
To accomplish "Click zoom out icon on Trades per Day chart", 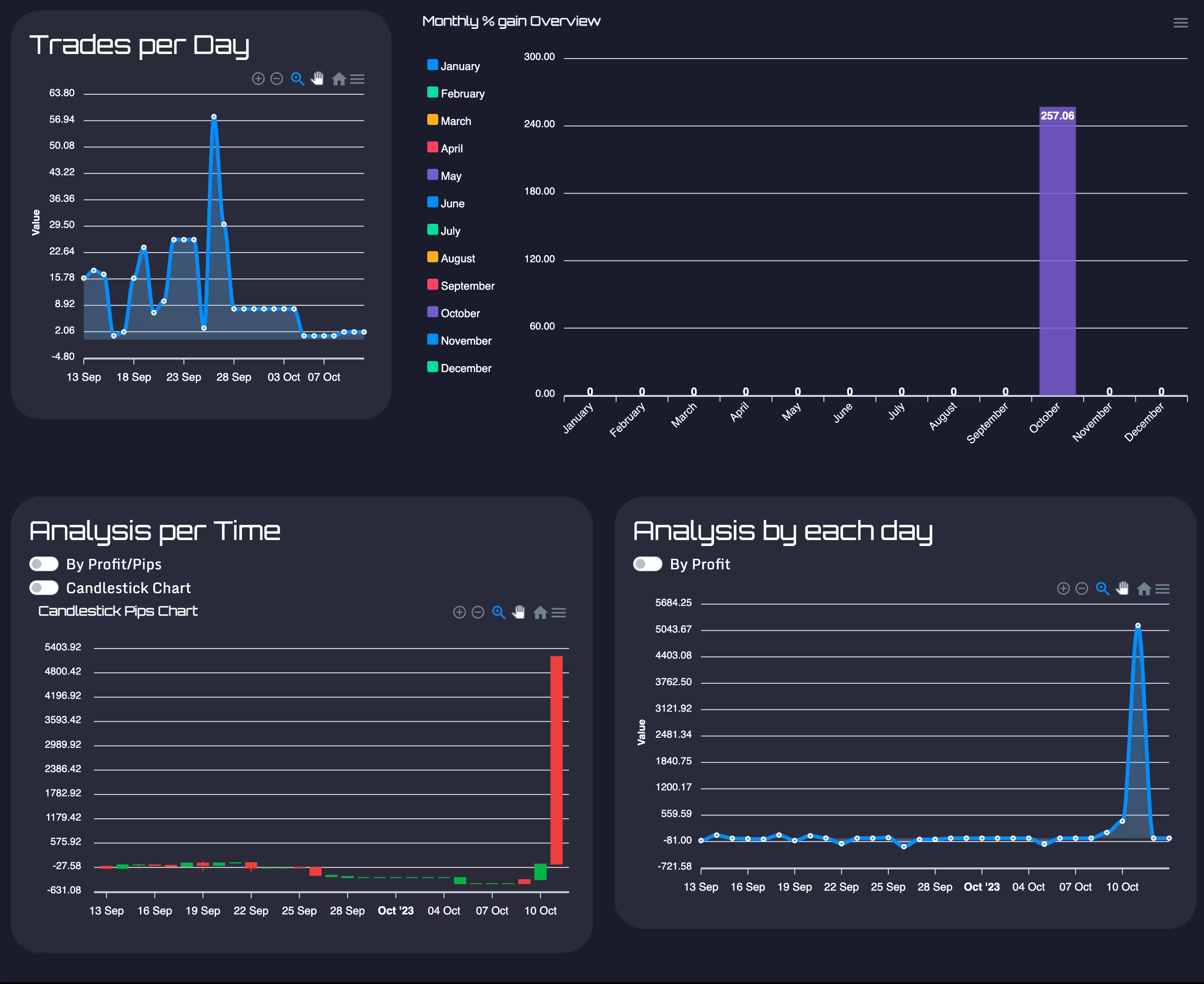I will pyautogui.click(x=276, y=79).
